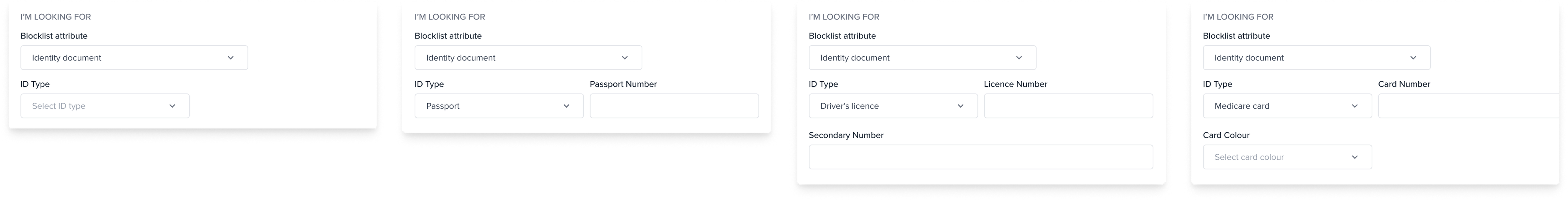Click into the Secondary Number text field
Image resolution: width=1568 pixels, height=200 pixels.
981,157
